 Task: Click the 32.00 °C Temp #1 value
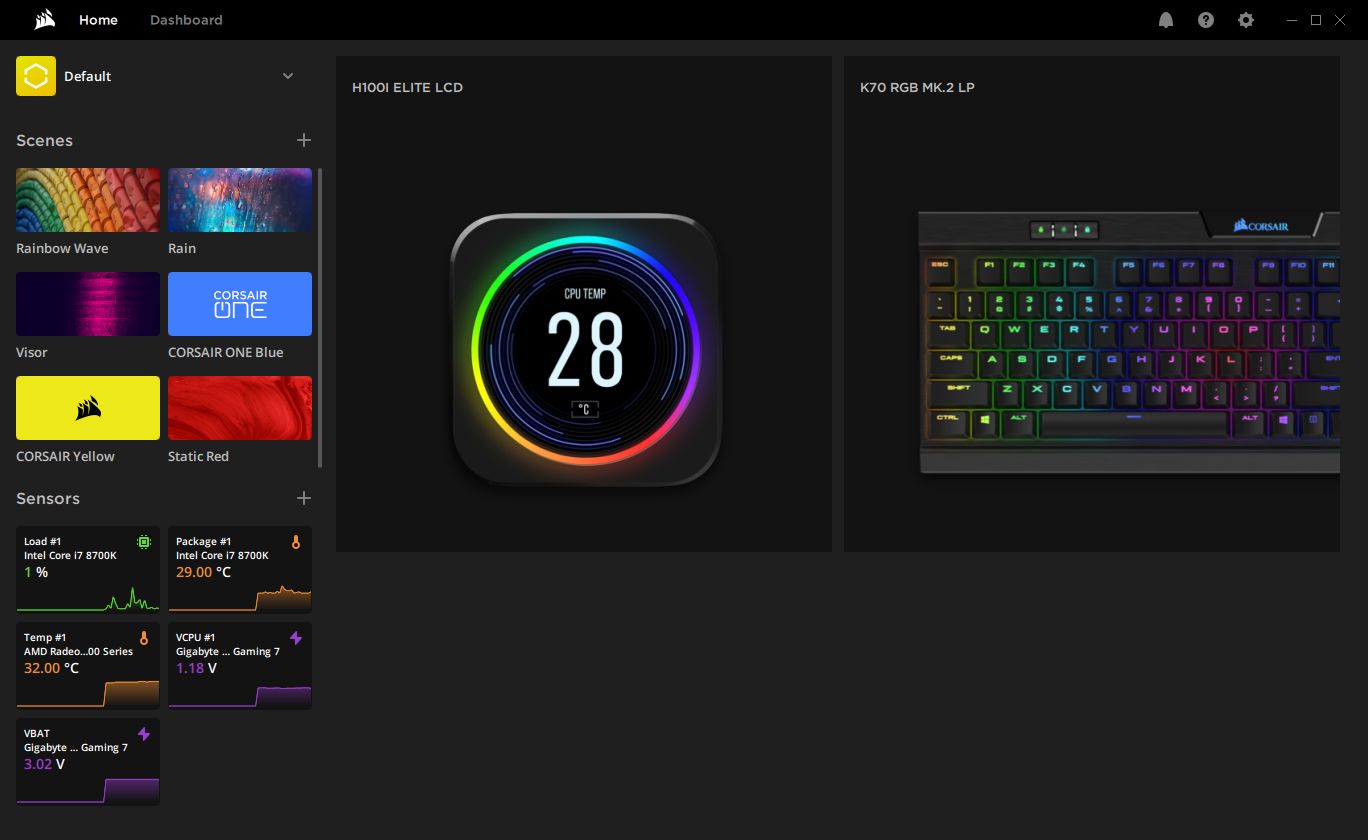[x=51, y=668]
